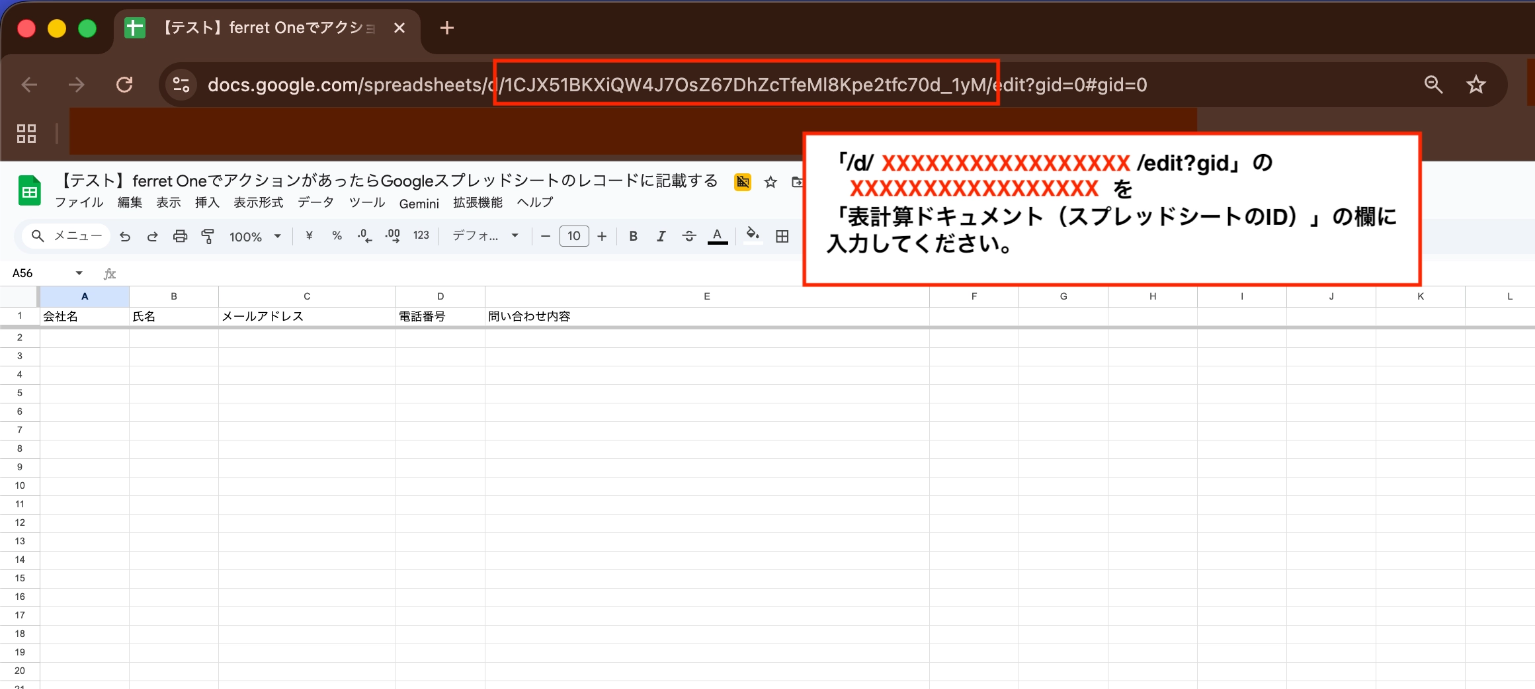Toggle italic formatting
This screenshot has height=689, width=1535.
(661, 237)
